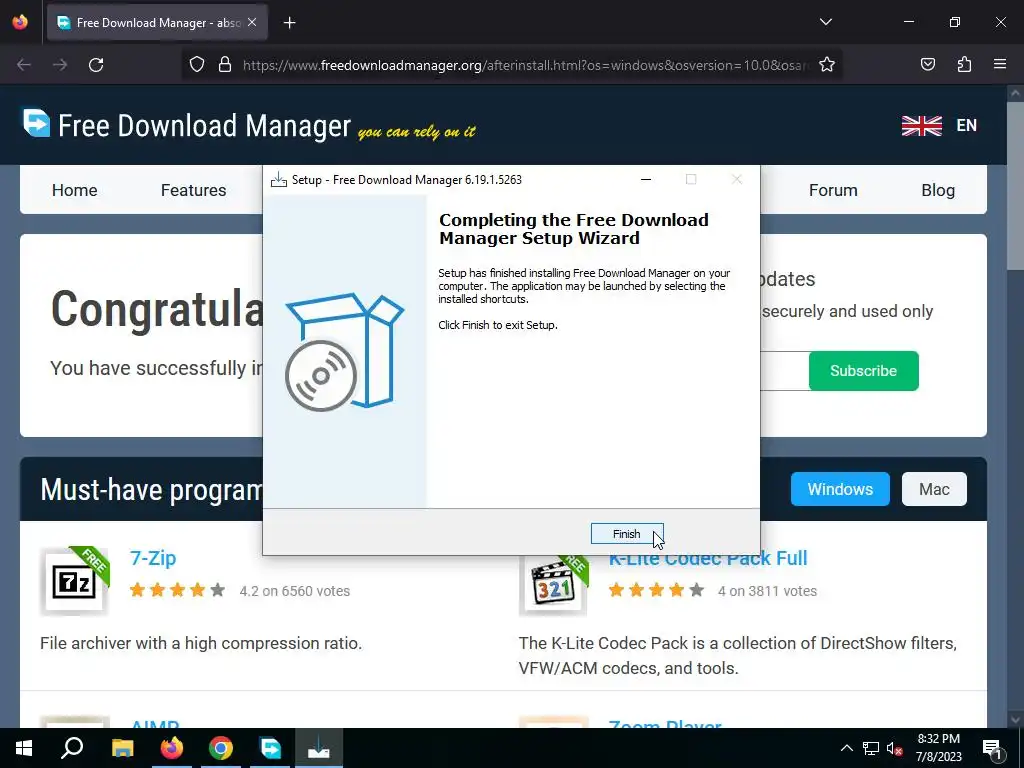Open the 7-Zip program link
1024x768 pixels.
click(x=153, y=558)
